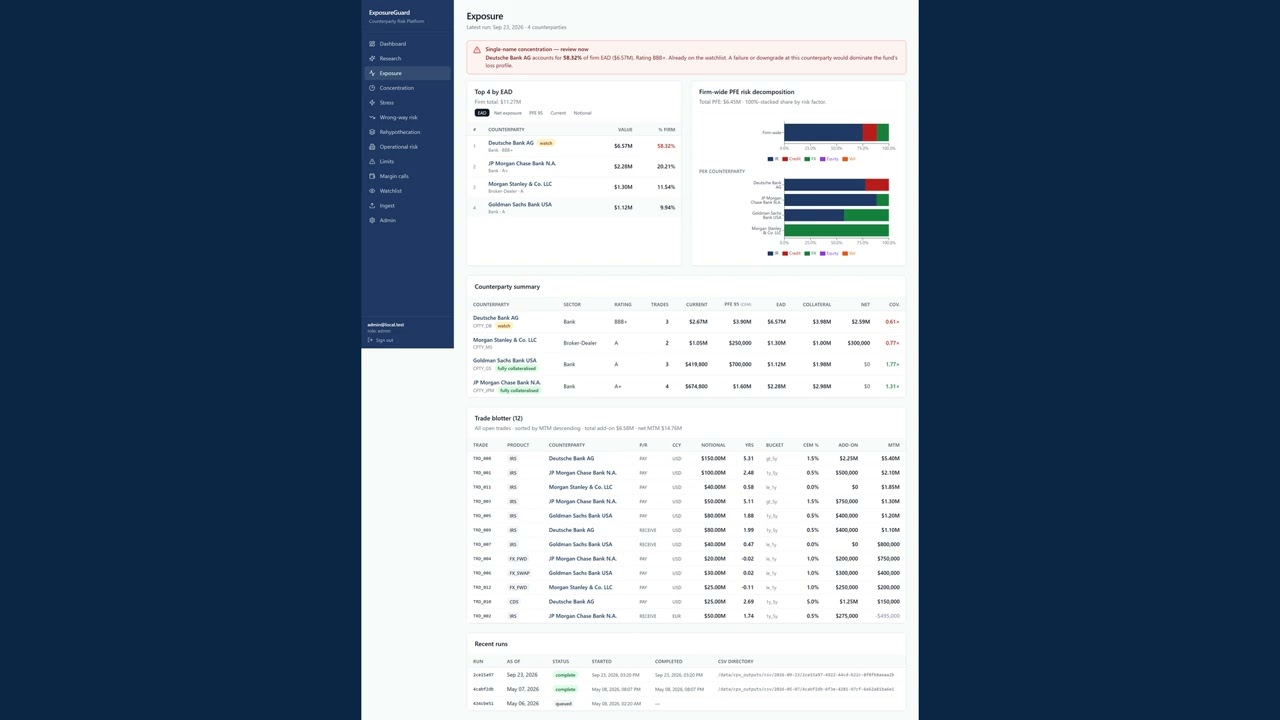The image size is (1280, 720).
Task: Click the NOTIONAL column header in Trade blotter
Action: tap(713, 445)
